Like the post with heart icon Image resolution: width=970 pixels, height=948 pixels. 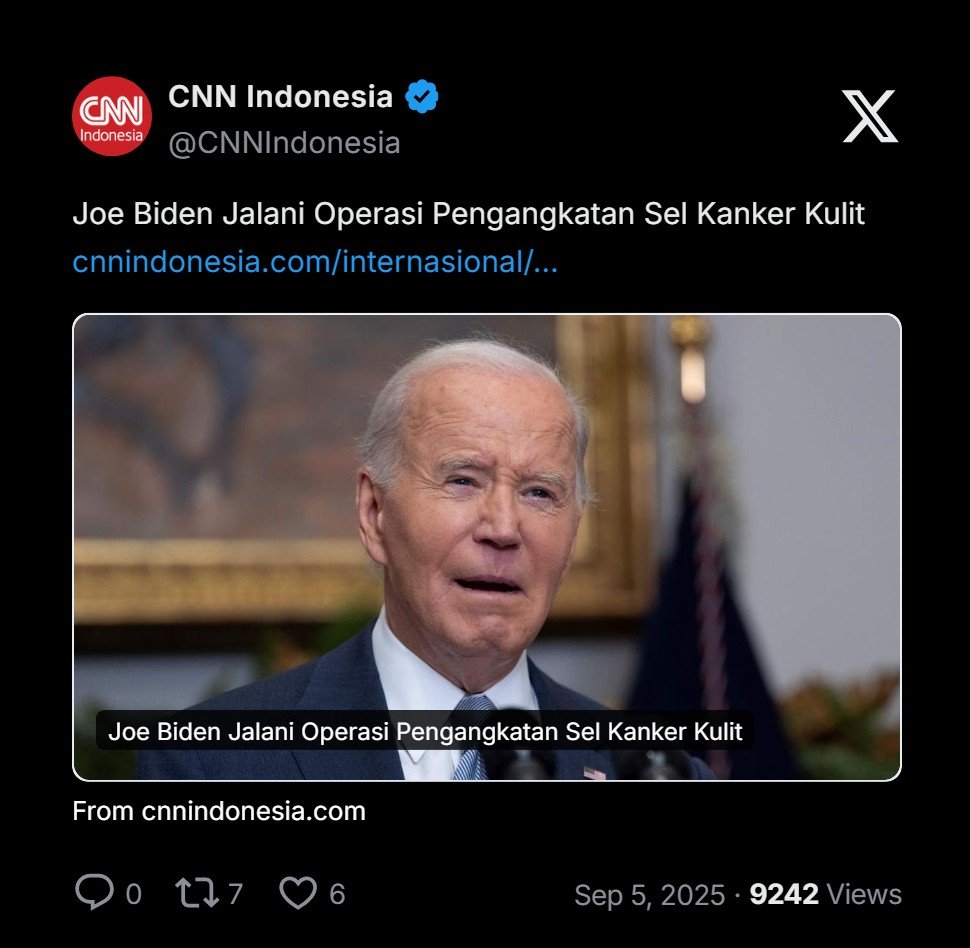pos(298,893)
